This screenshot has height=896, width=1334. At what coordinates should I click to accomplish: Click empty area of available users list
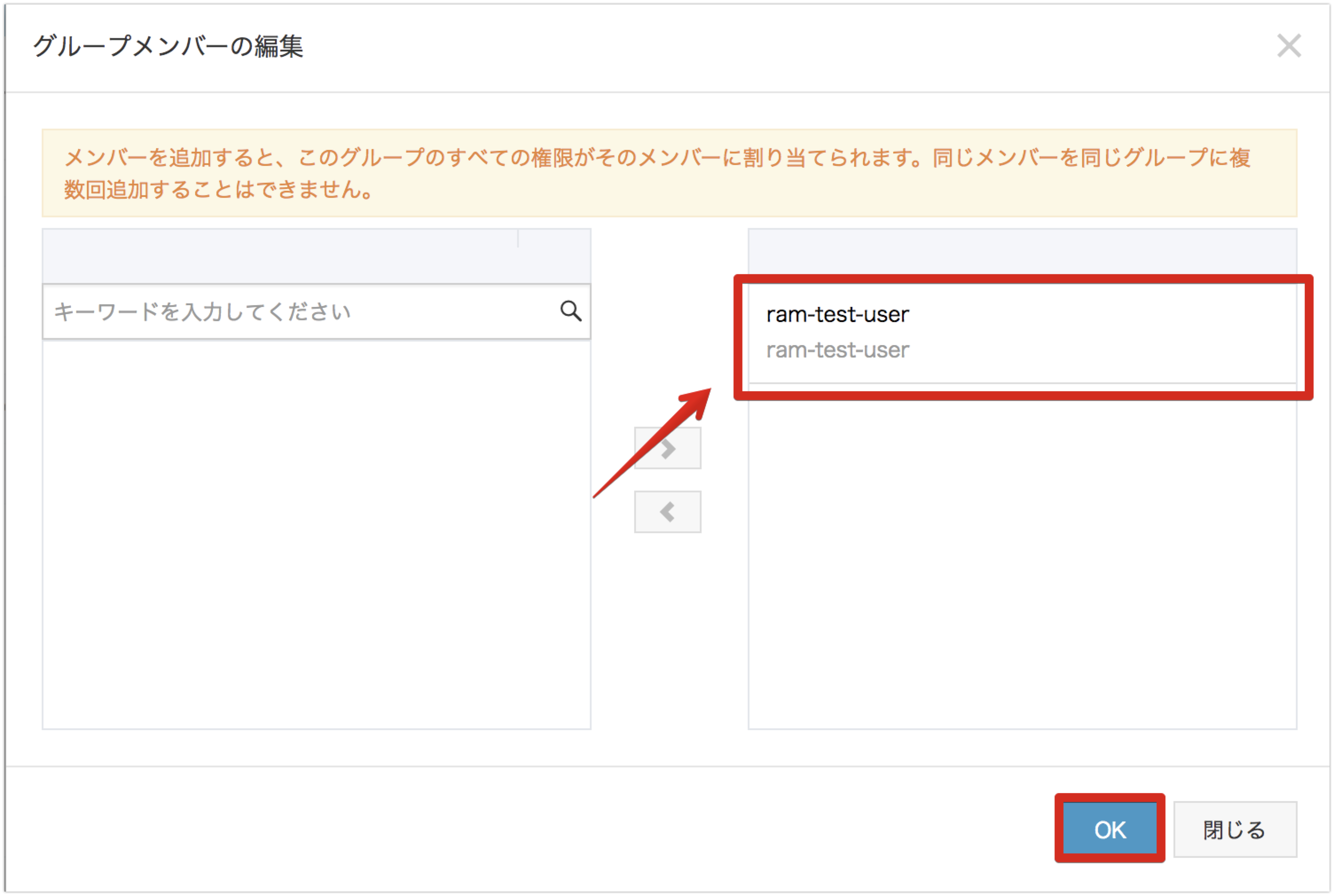[x=316, y=531]
